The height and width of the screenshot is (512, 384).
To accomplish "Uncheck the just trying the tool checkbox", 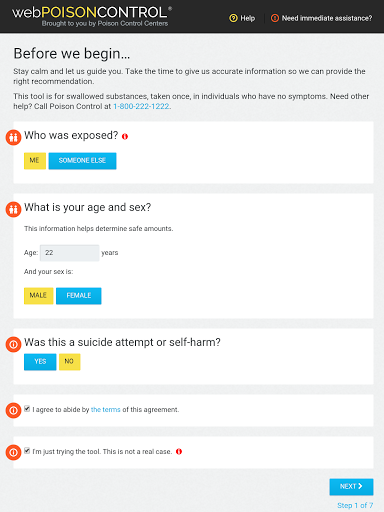I will (27, 451).
